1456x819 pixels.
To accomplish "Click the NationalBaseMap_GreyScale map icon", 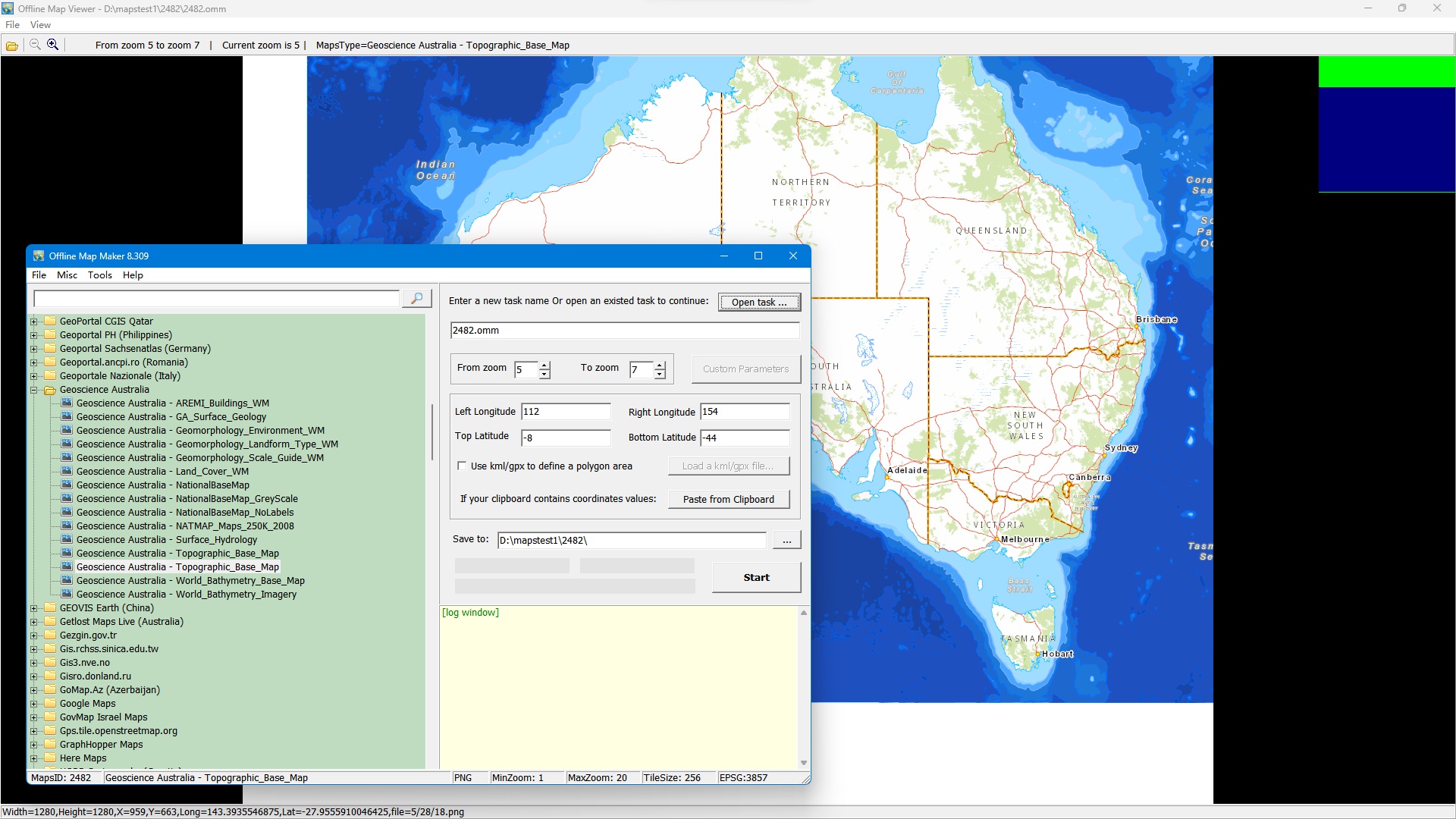I will [x=67, y=498].
